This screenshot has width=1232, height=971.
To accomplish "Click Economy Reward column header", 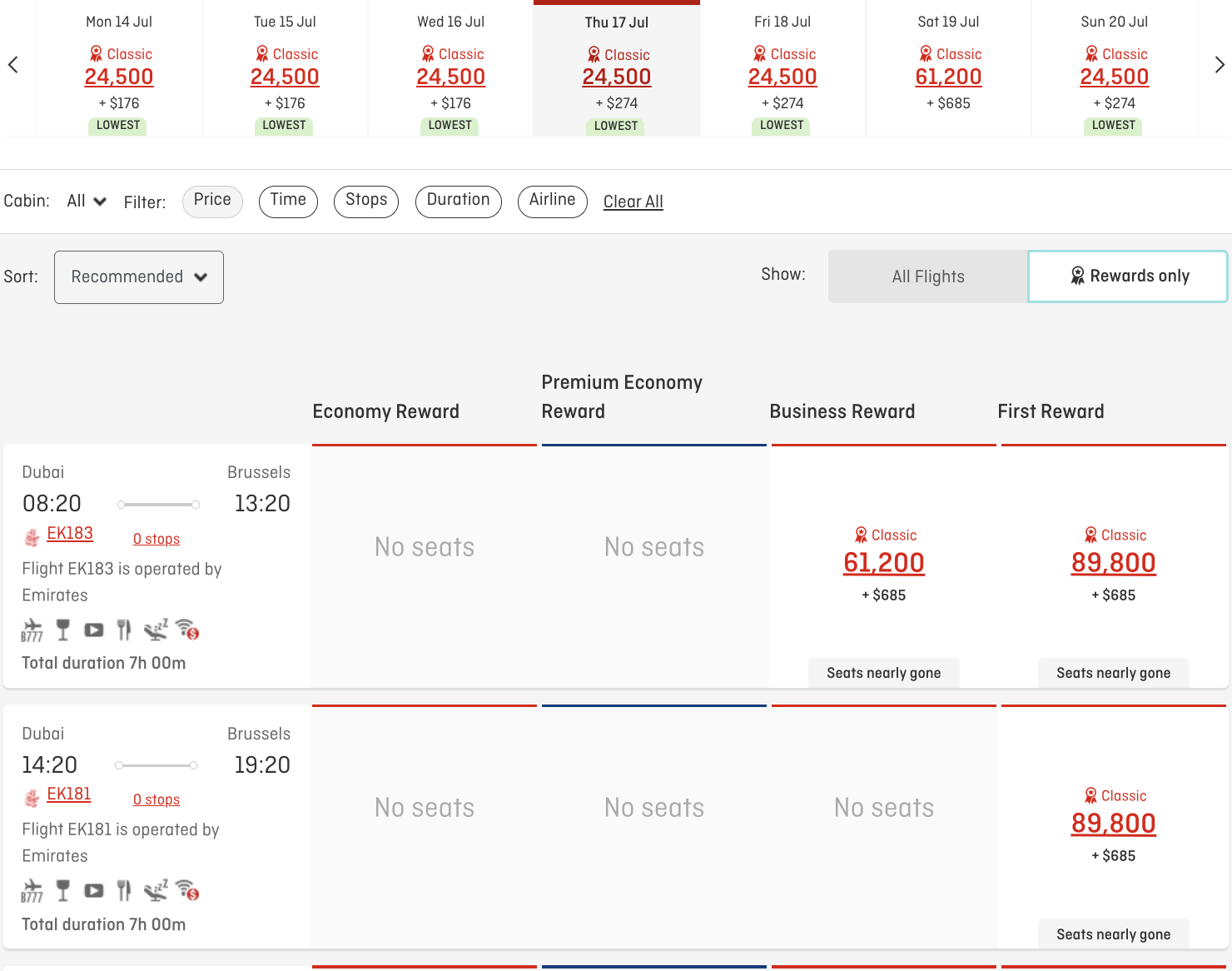I will [x=385, y=411].
